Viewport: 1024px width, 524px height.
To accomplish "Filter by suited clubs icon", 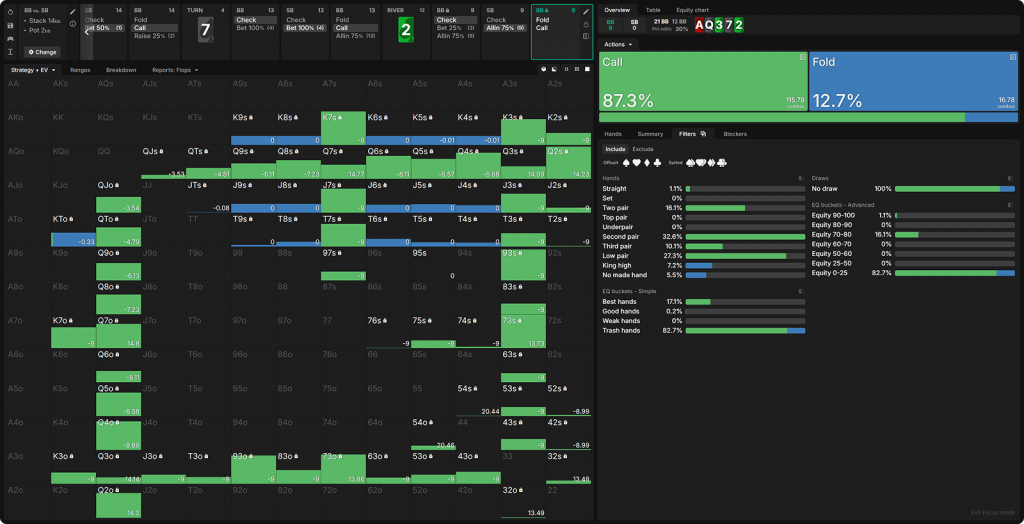I will [722, 162].
